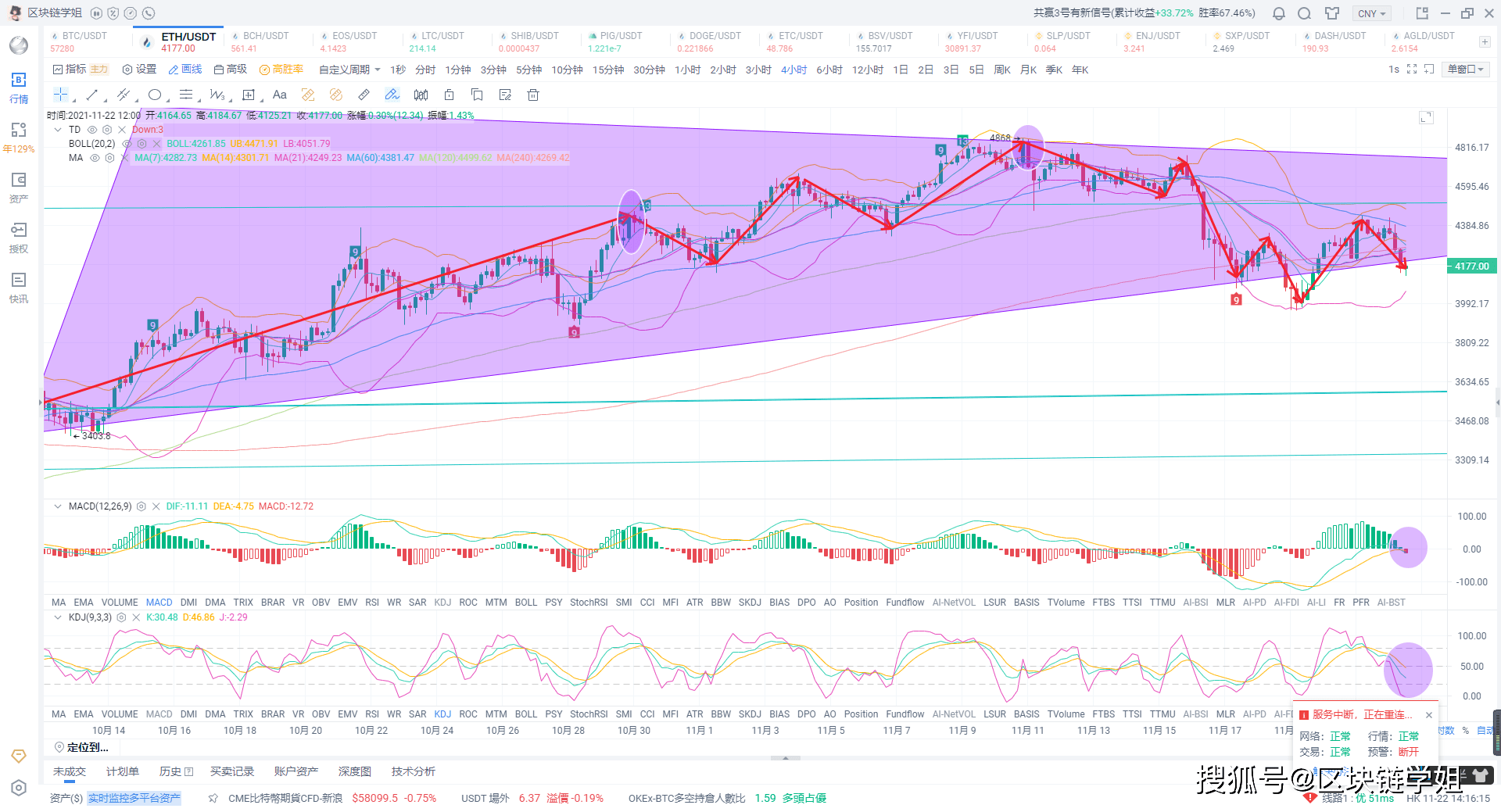
Task: Collapse the MACD panel chevron
Action: pyautogui.click(x=58, y=506)
